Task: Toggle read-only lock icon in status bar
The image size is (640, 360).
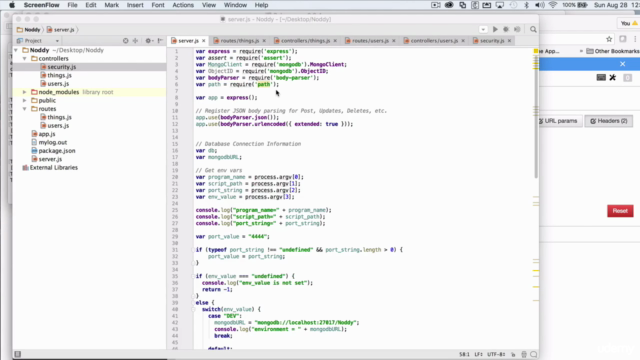Action: (513, 354)
